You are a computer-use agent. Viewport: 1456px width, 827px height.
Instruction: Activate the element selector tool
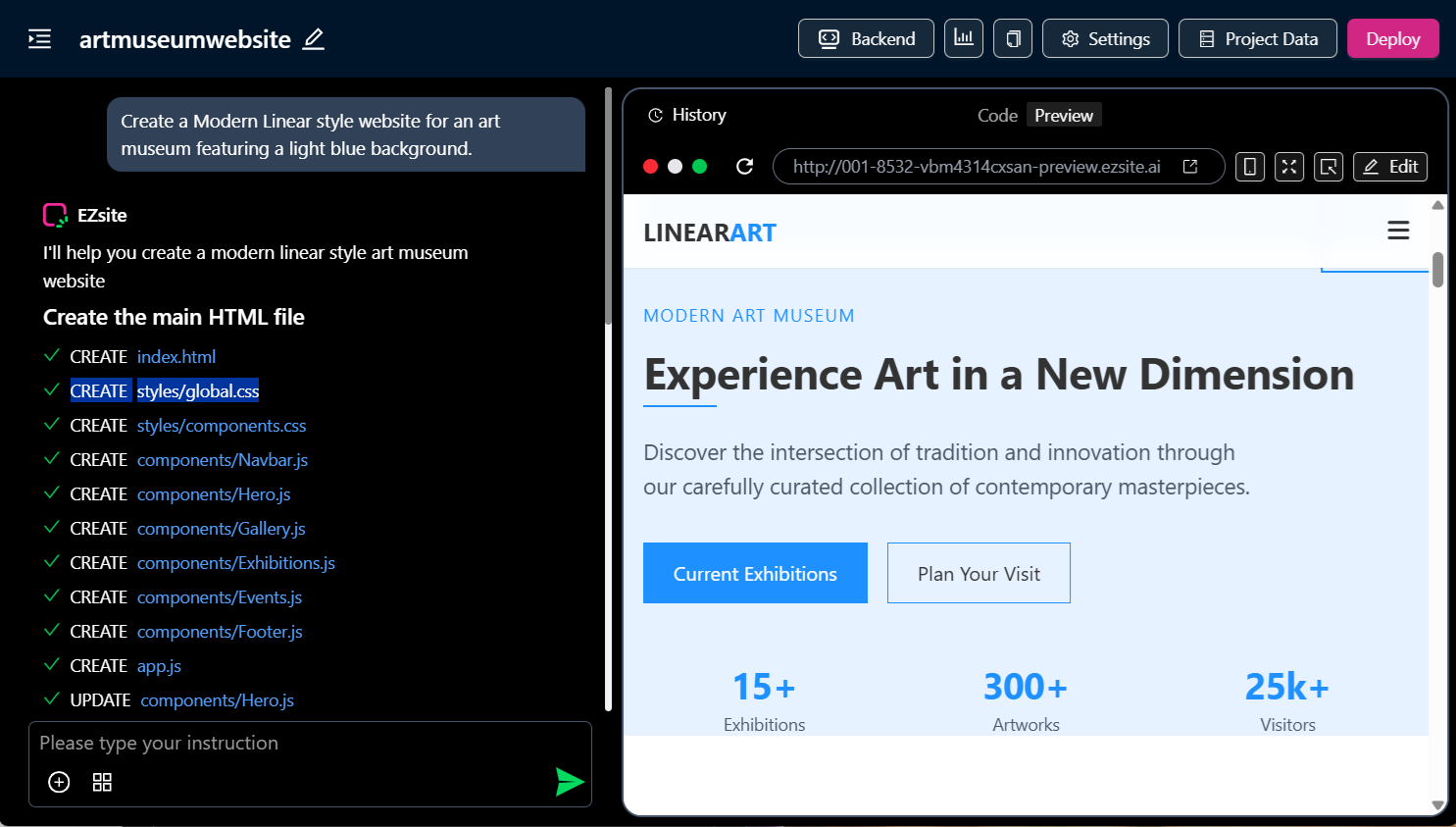pos(1329,167)
